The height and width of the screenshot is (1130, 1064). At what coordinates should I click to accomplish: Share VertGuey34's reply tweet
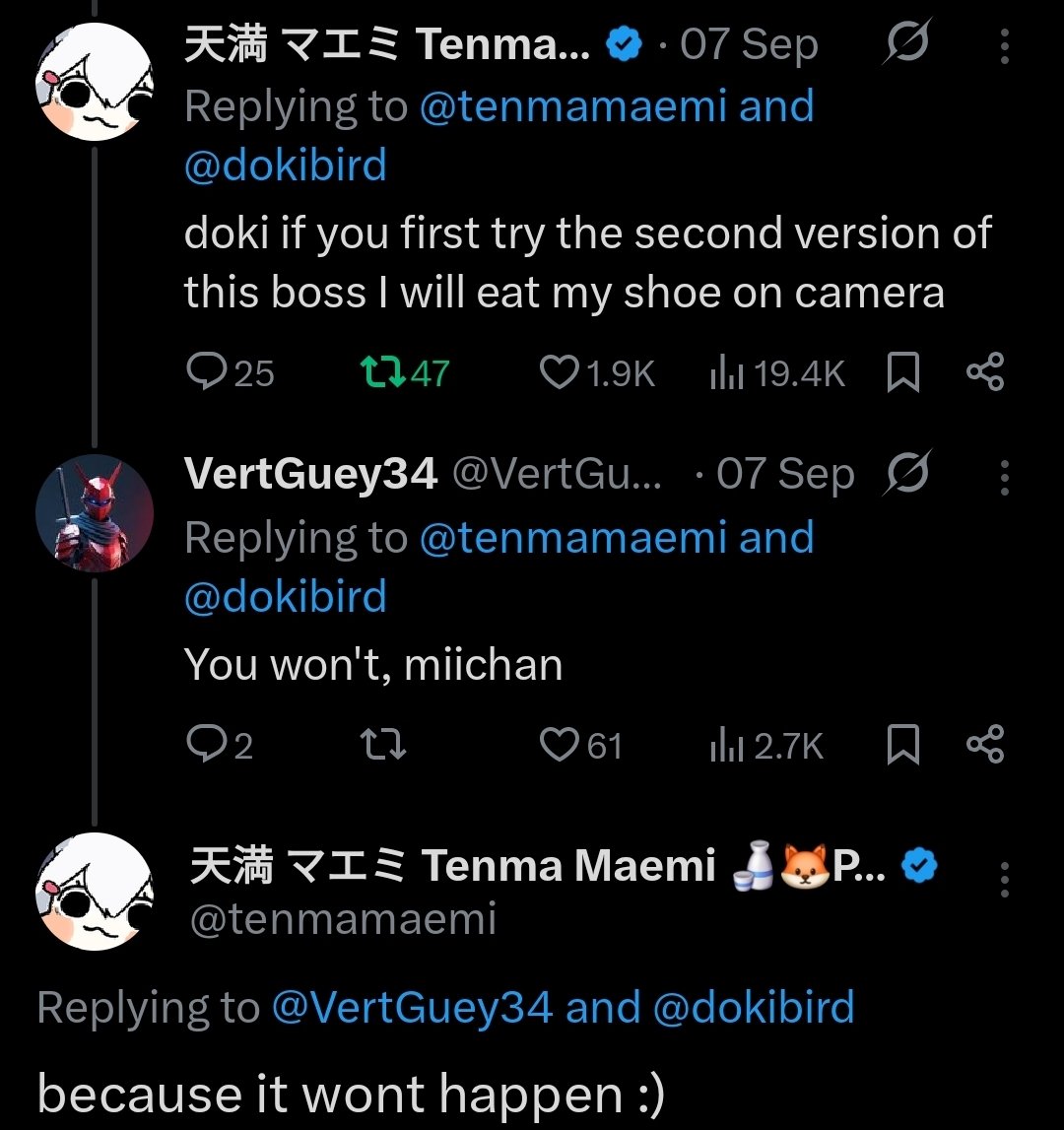click(x=984, y=745)
